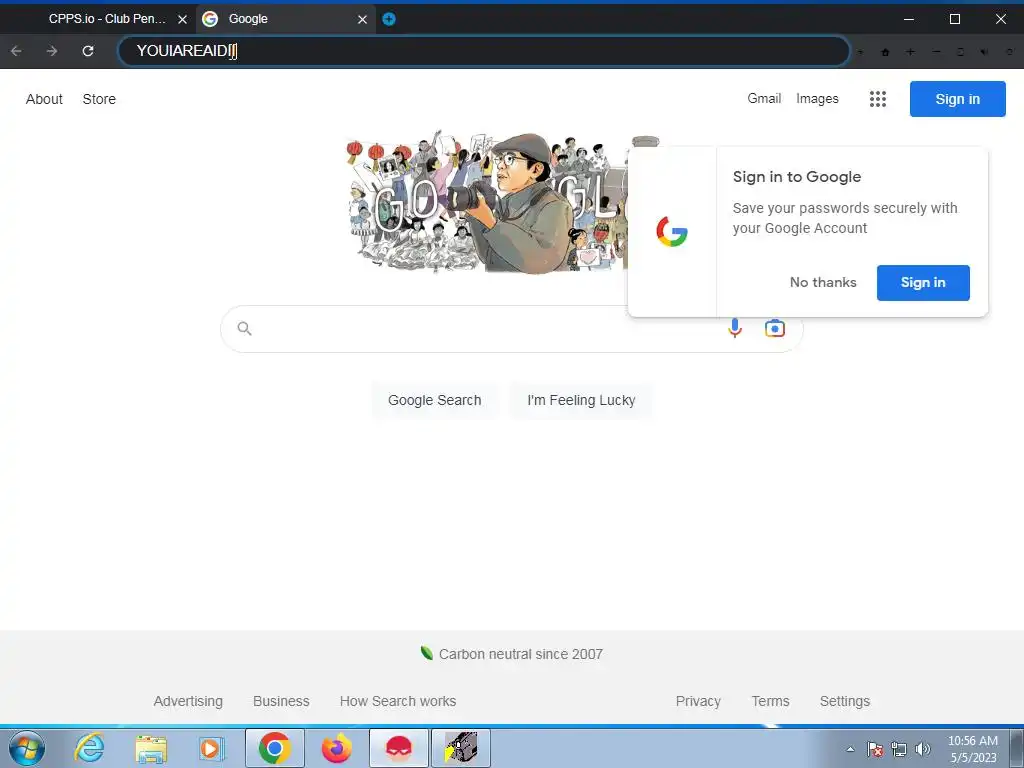Open the Store link
This screenshot has height=768, width=1024.
pyautogui.click(x=99, y=99)
